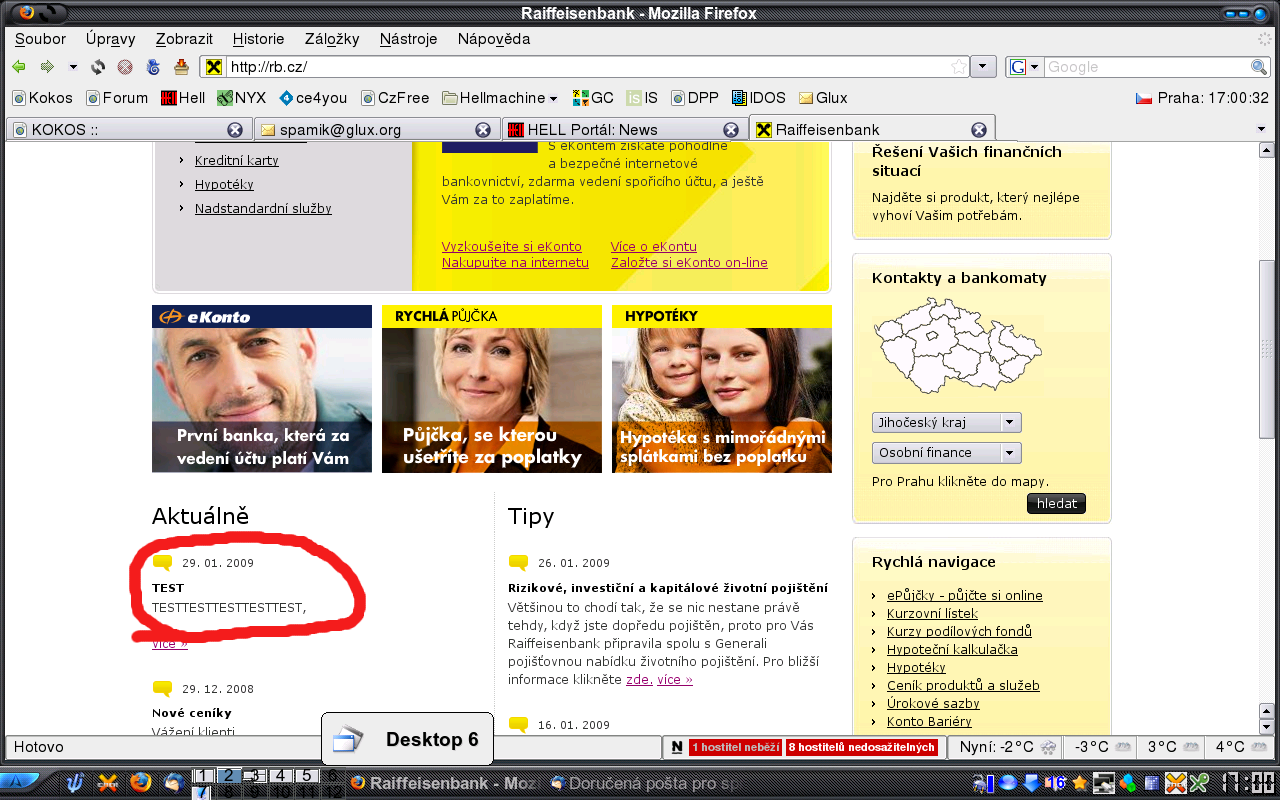Click into the Google search field
Image resolution: width=1280 pixels, height=800 pixels.
(x=1146, y=67)
